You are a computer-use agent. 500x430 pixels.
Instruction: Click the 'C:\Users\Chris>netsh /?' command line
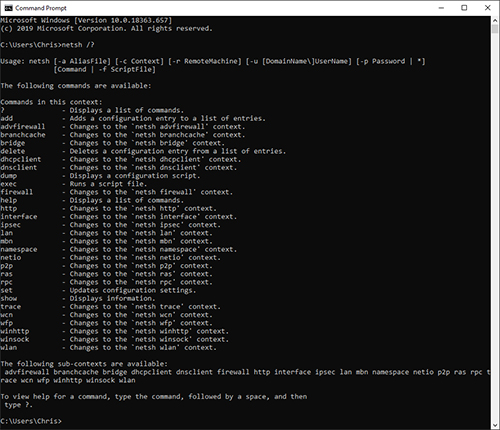(x=47, y=45)
